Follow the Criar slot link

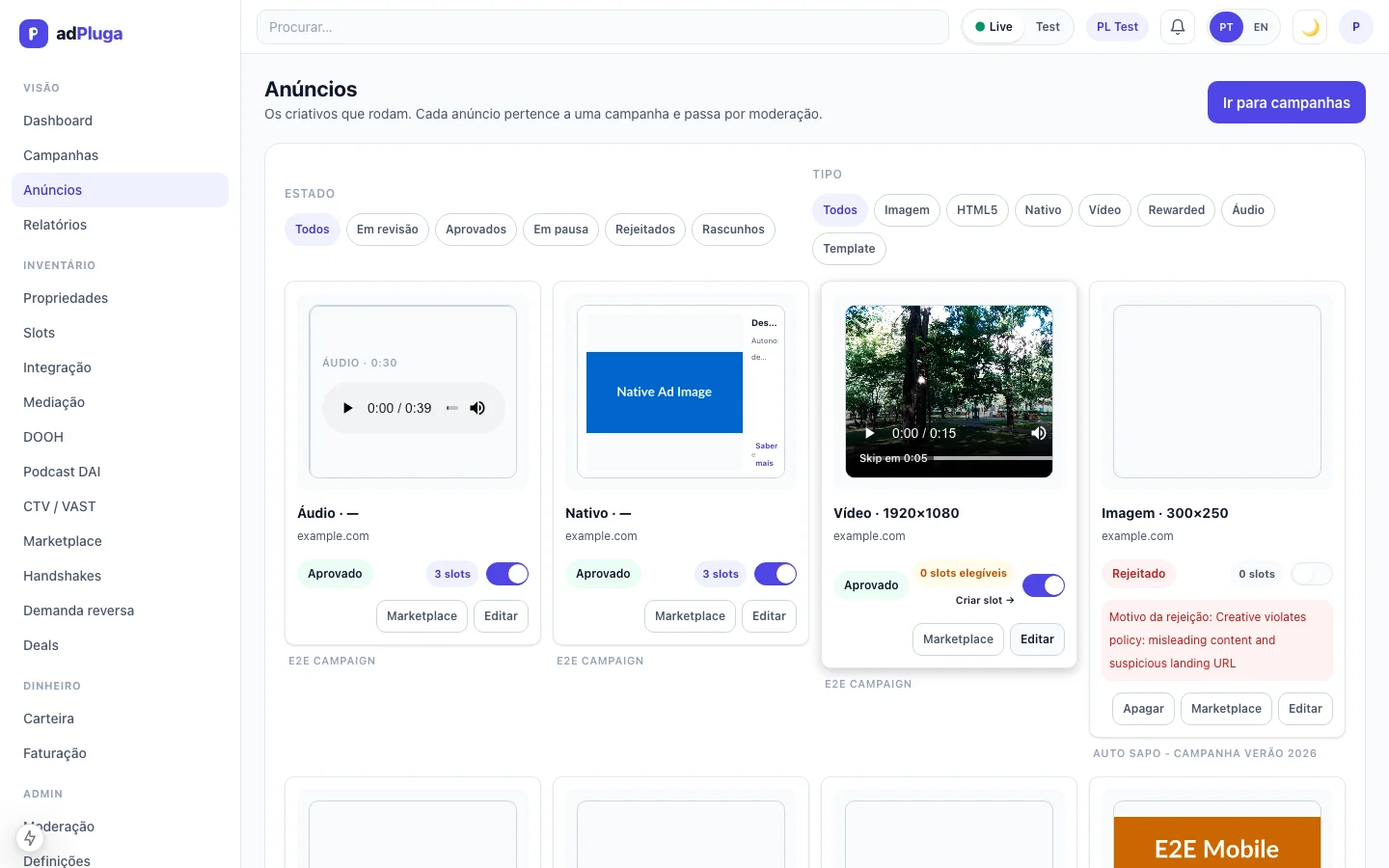tap(985, 600)
